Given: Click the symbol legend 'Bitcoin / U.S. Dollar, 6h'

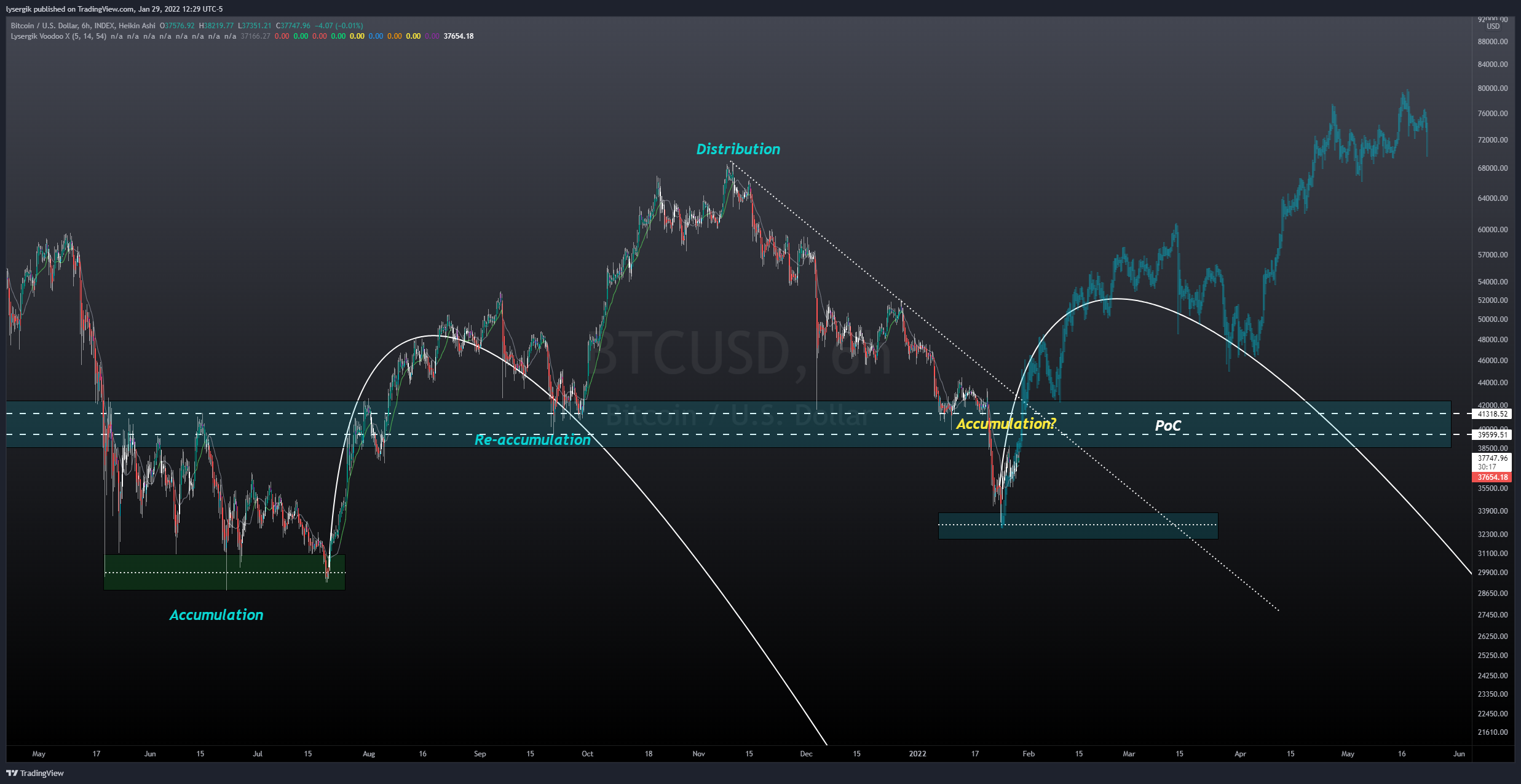Looking at the screenshot, I should click(x=51, y=26).
